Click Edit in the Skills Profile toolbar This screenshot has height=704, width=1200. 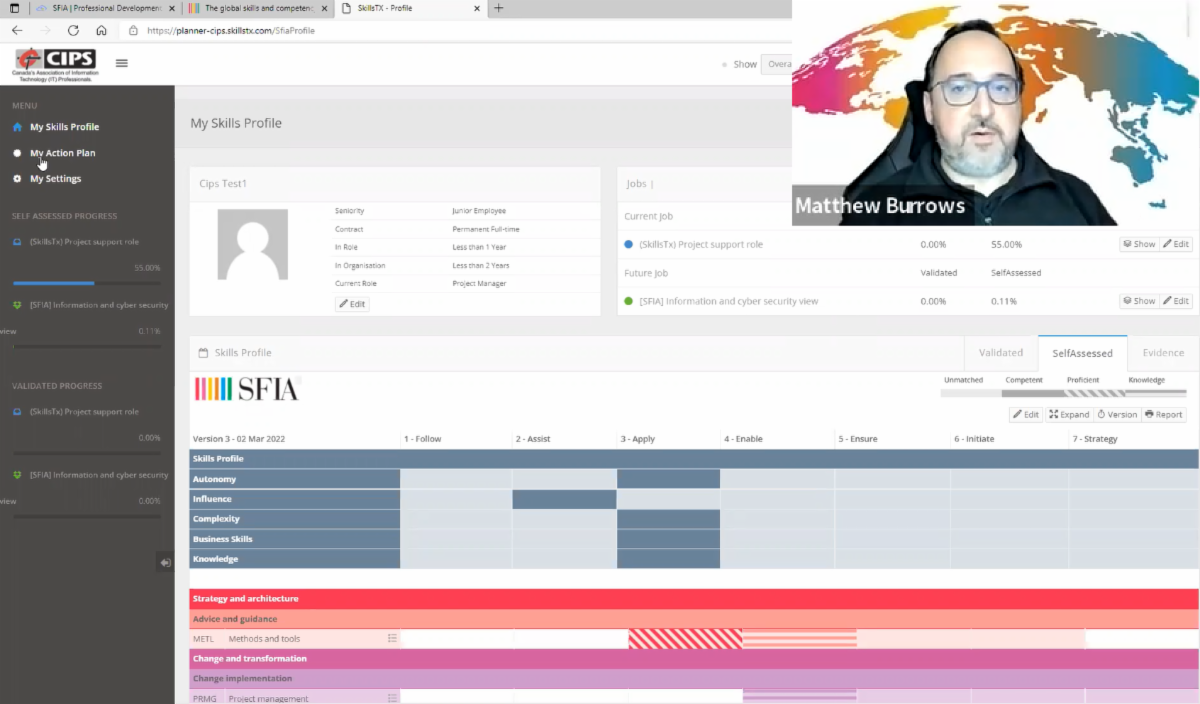[1026, 414]
